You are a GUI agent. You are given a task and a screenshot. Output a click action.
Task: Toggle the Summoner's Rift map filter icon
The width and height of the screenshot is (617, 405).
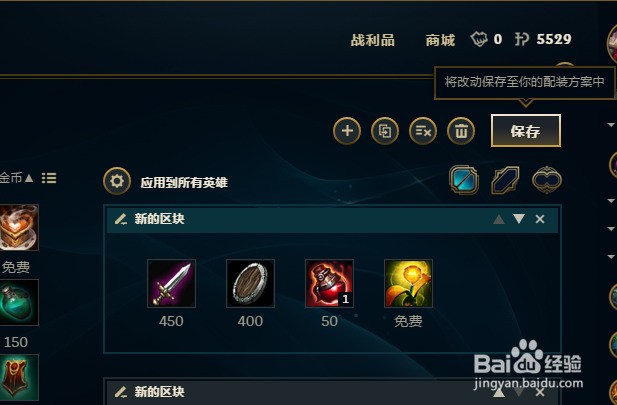click(x=464, y=180)
